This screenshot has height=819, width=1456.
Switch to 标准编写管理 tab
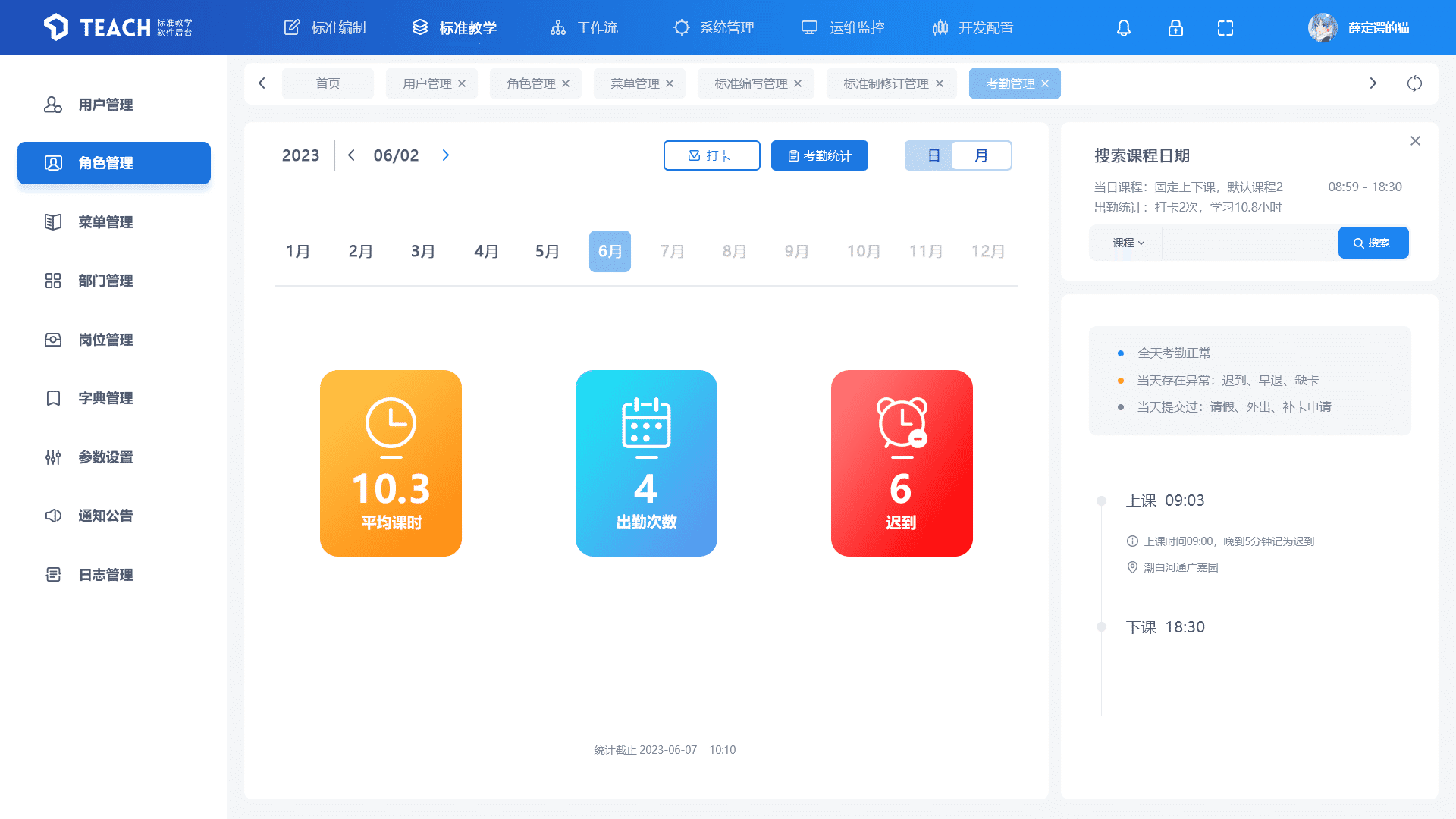[751, 83]
